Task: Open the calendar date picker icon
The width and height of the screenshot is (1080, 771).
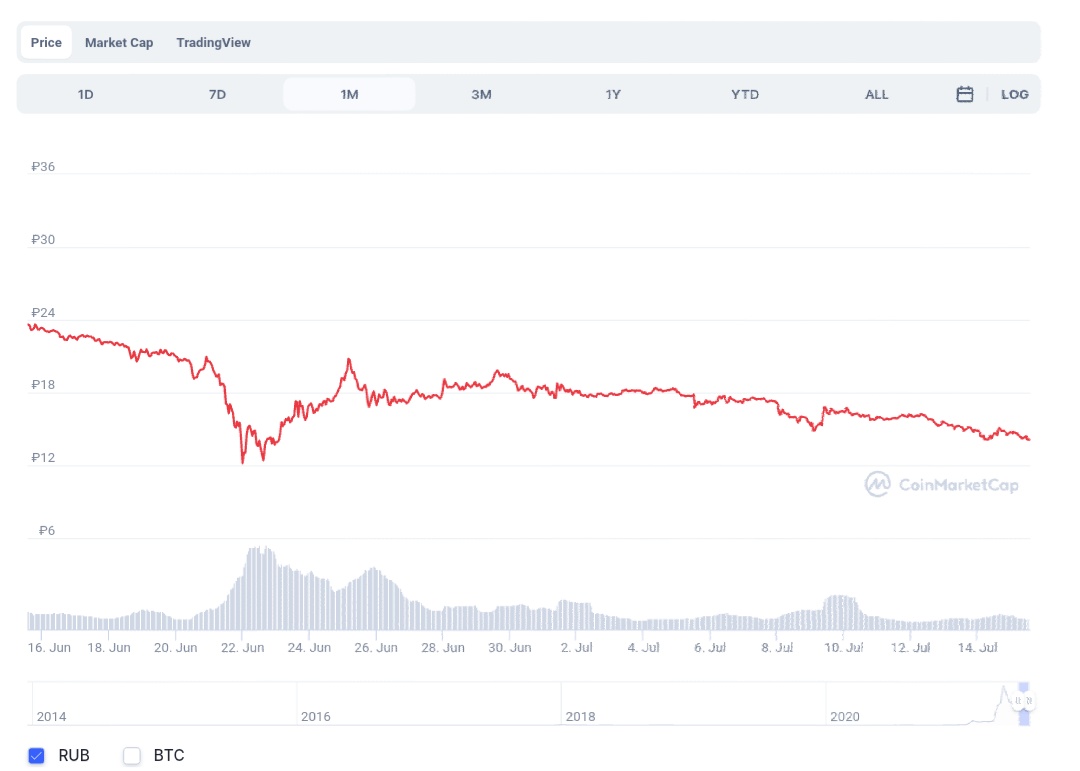Action: (964, 93)
